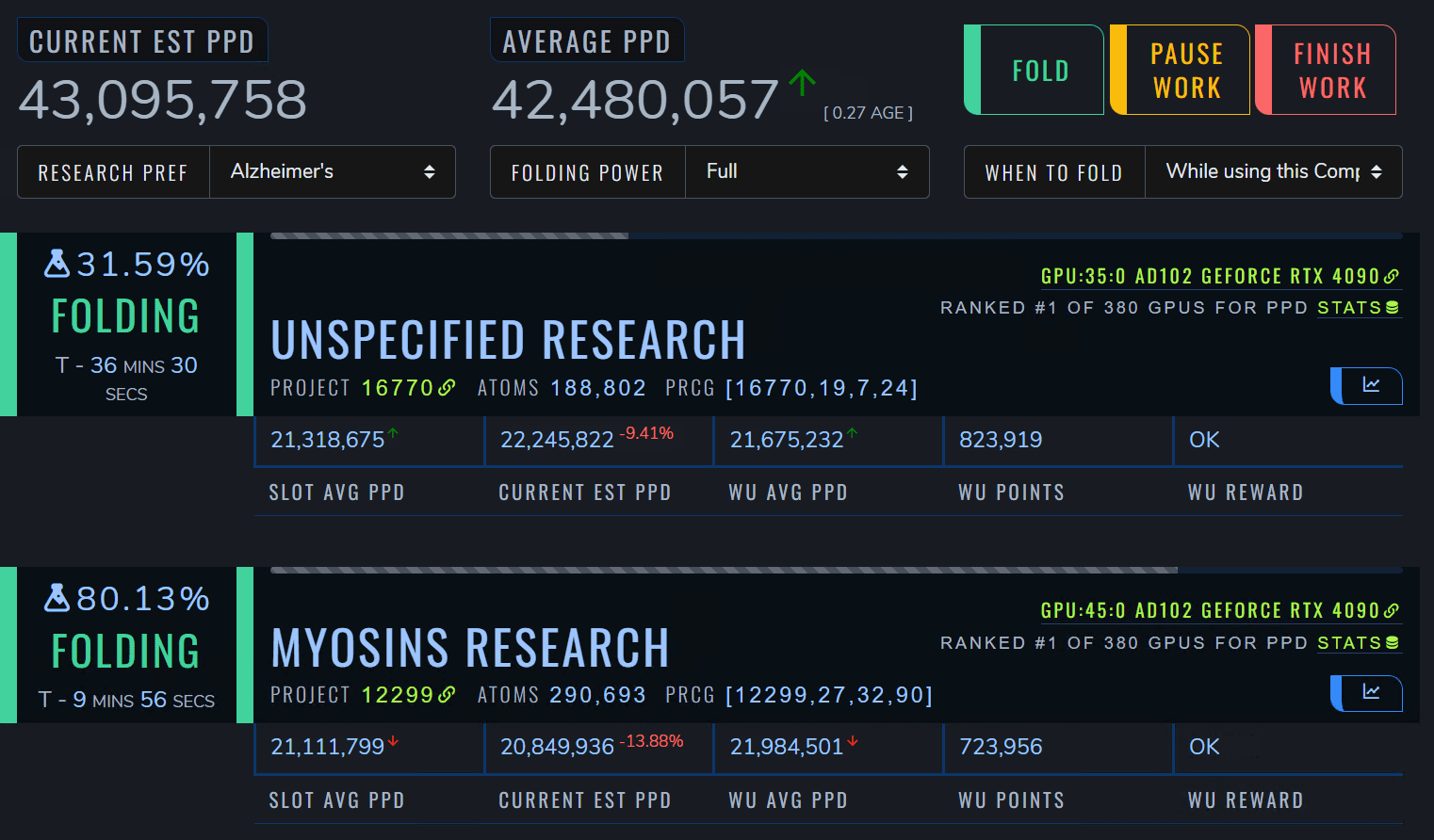Click the Myosins Research progress bar
Image resolution: width=1434 pixels, height=840 pixels.
tap(836, 570)
